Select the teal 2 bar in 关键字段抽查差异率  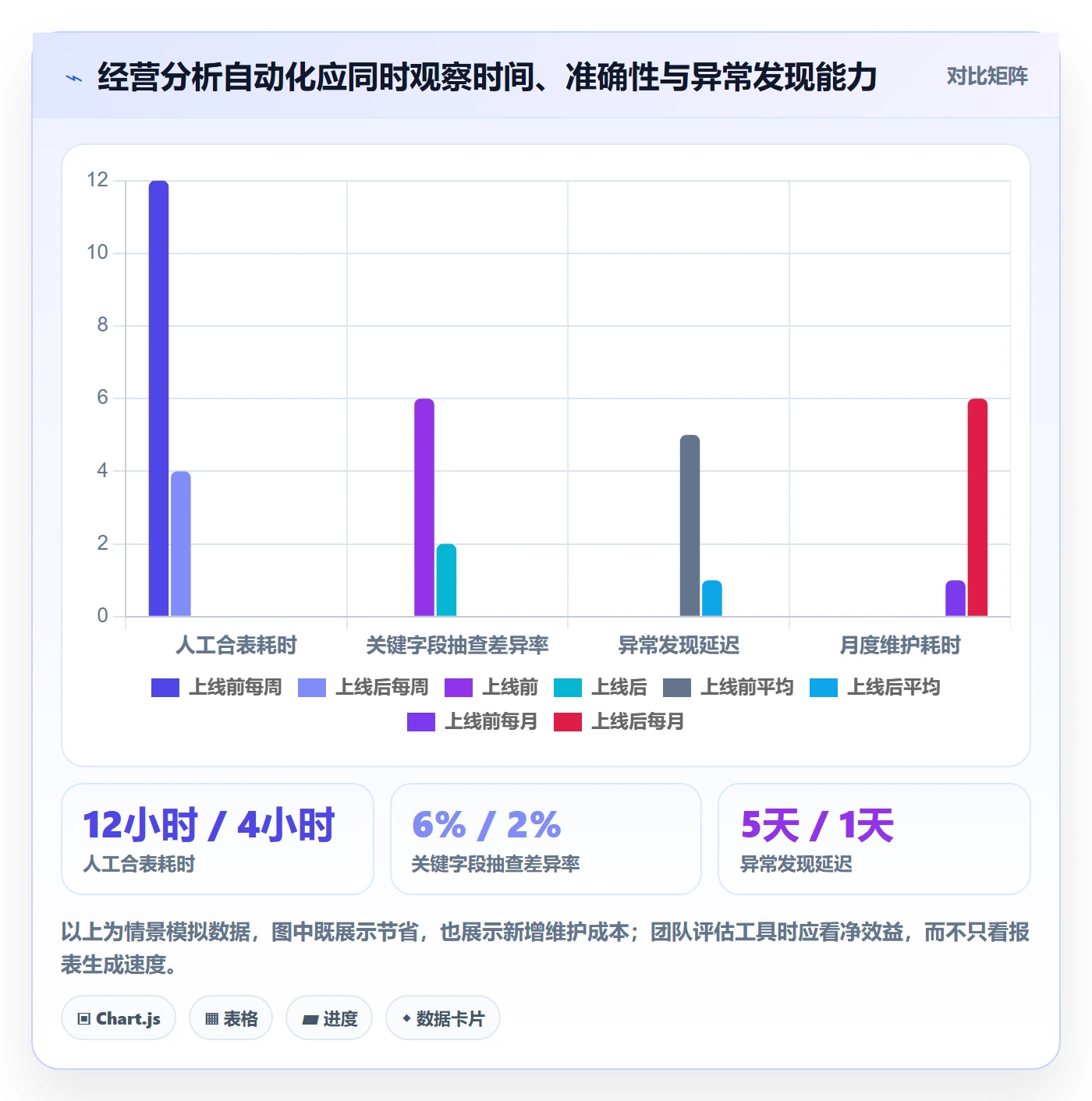click(446, 580)
